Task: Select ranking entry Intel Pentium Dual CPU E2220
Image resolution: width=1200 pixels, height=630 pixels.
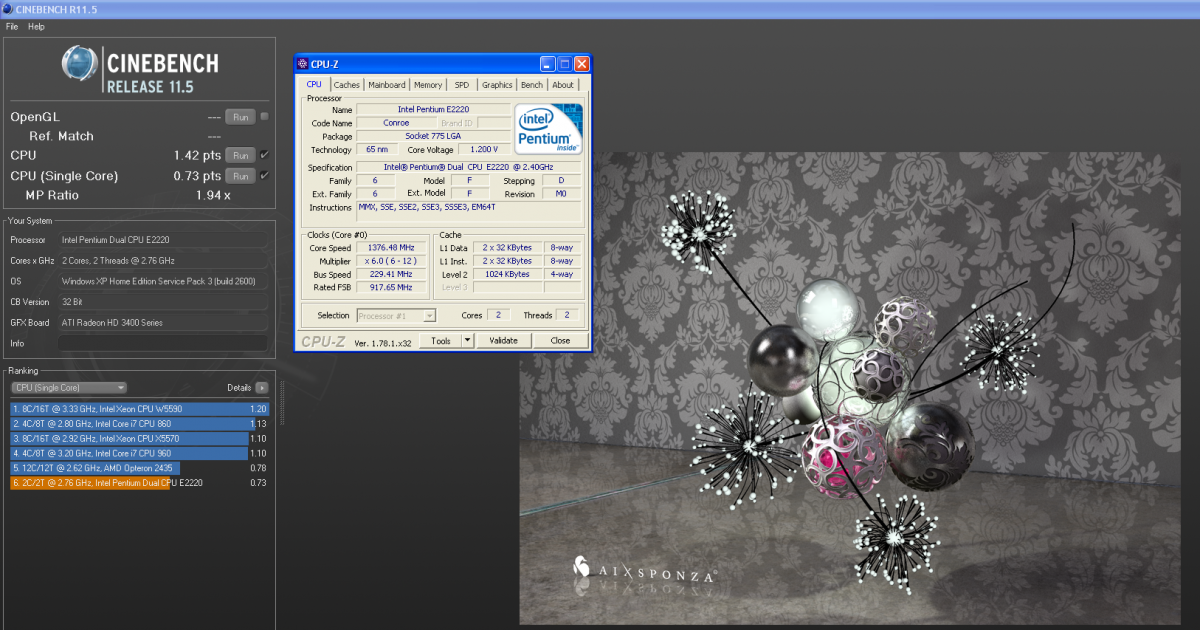Action: click(139, 482)
